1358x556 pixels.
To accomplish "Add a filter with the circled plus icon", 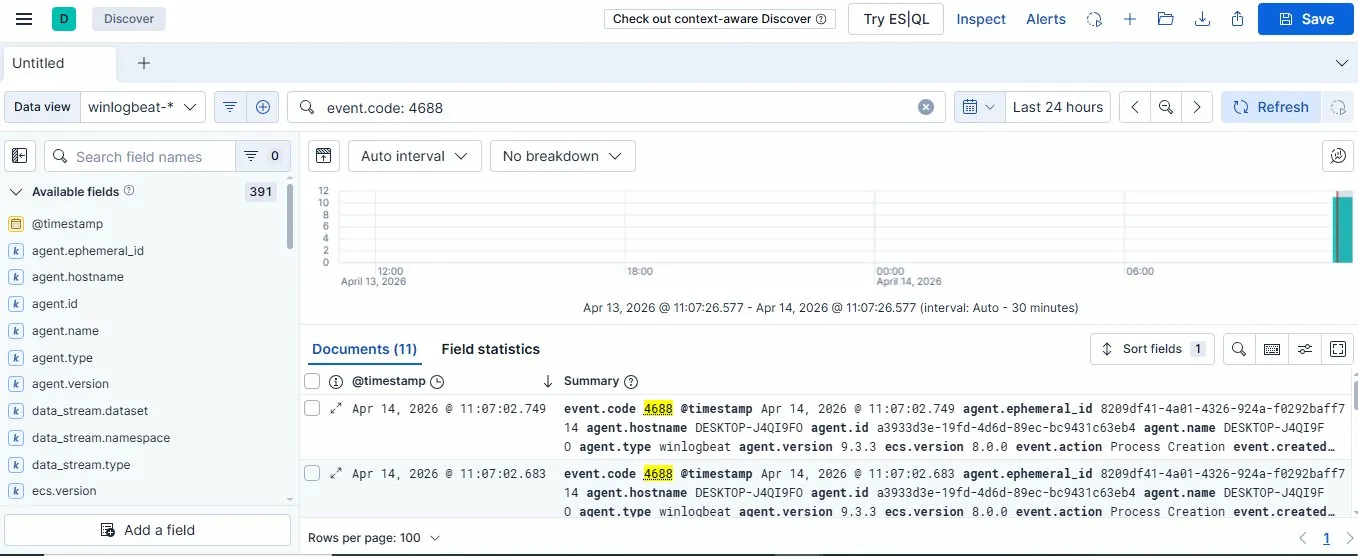I will pyautogui.click(x=262, y=107).
